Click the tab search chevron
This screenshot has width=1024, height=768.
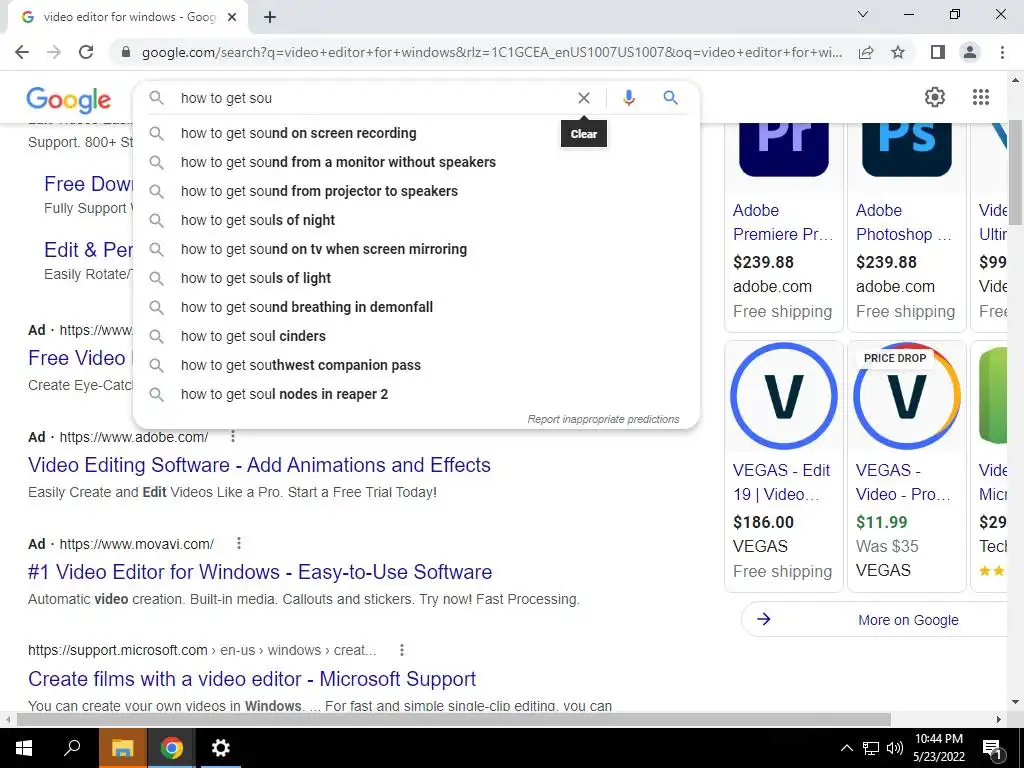[863, 14]
